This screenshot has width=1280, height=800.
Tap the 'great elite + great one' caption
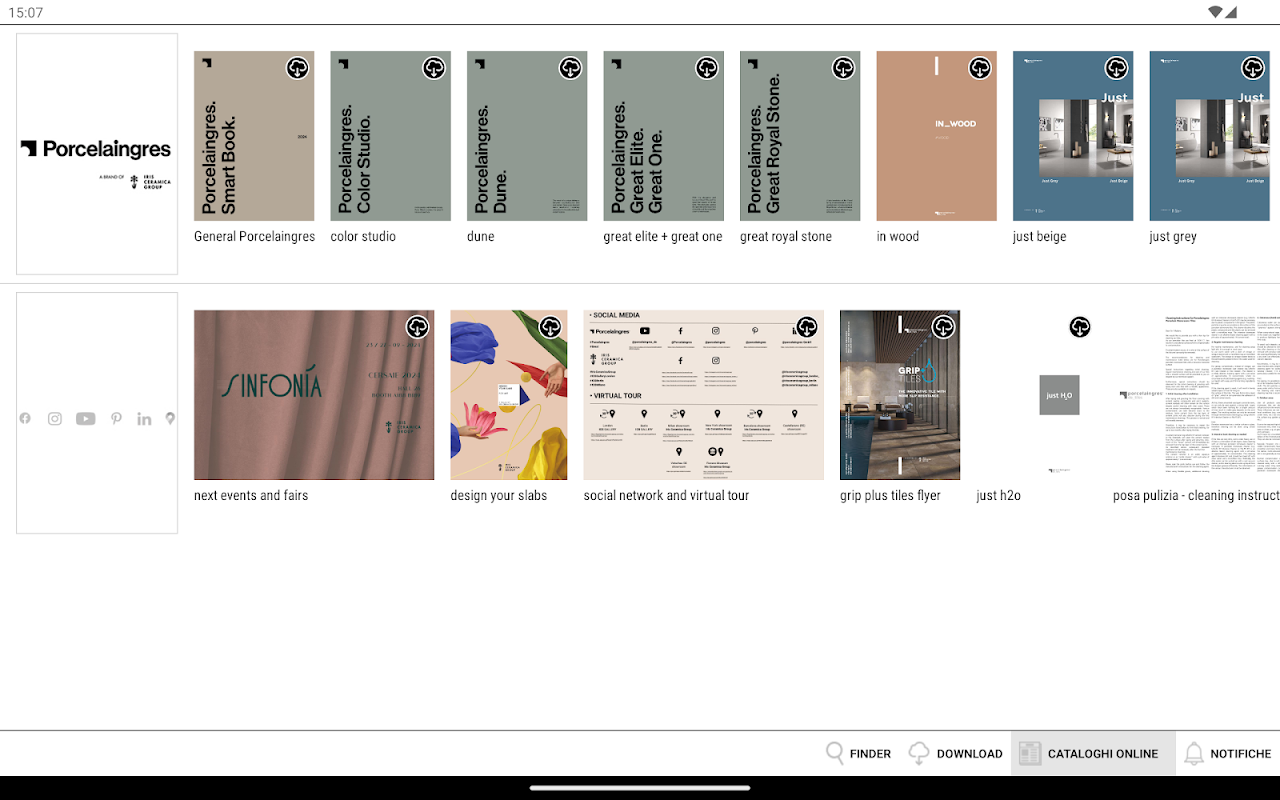point(663,237)
